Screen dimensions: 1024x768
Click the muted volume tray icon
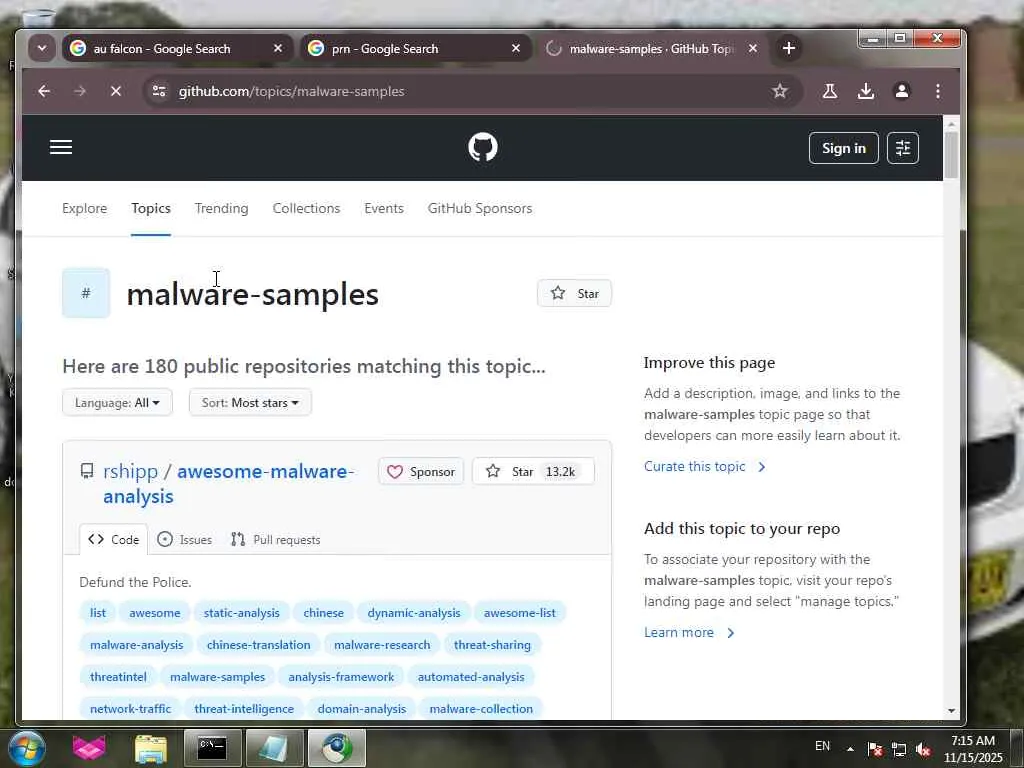coord(923,749)
